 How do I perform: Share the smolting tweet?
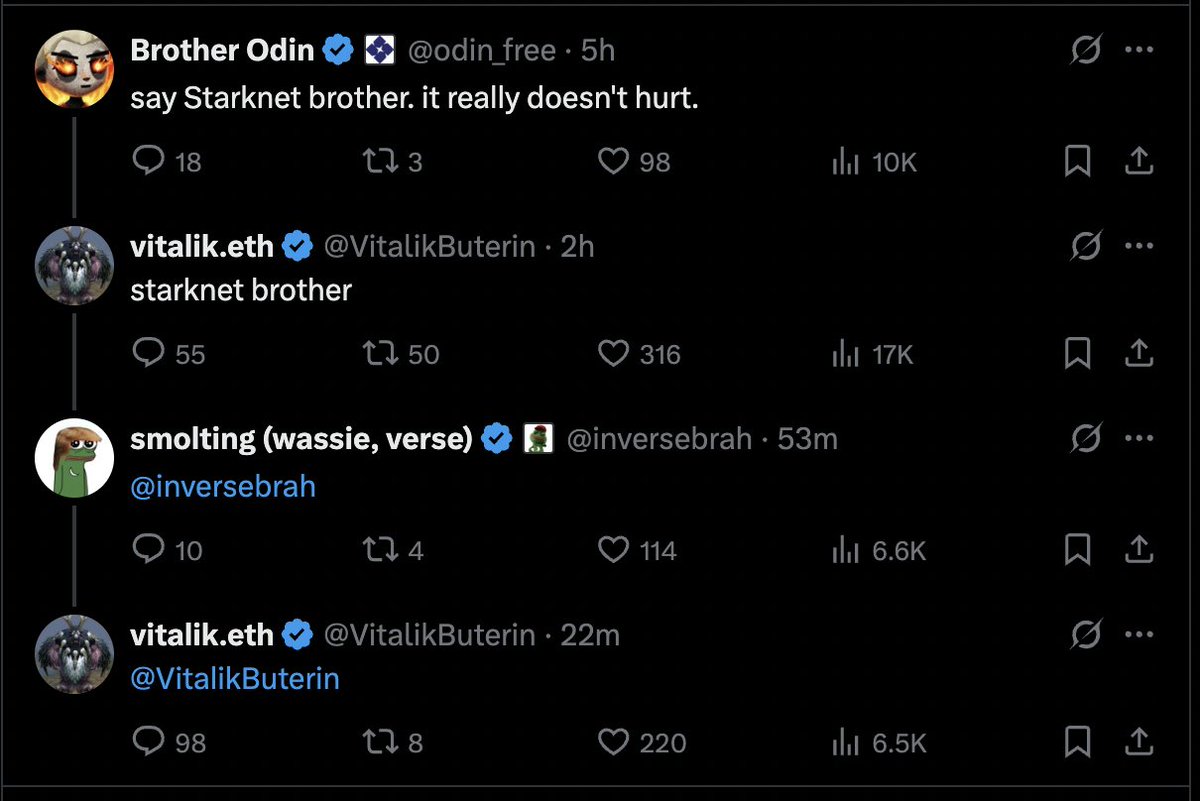click(1139, 550)
